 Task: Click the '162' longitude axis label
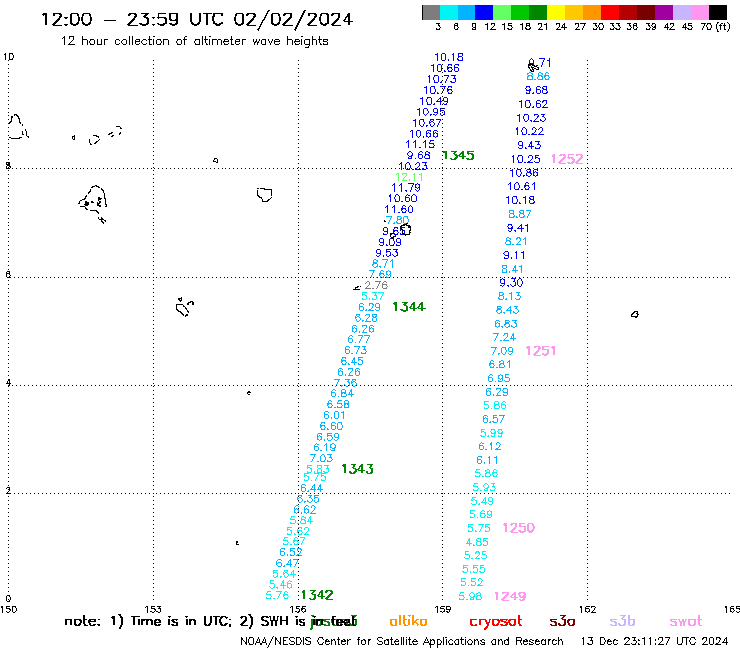[587, 609]
